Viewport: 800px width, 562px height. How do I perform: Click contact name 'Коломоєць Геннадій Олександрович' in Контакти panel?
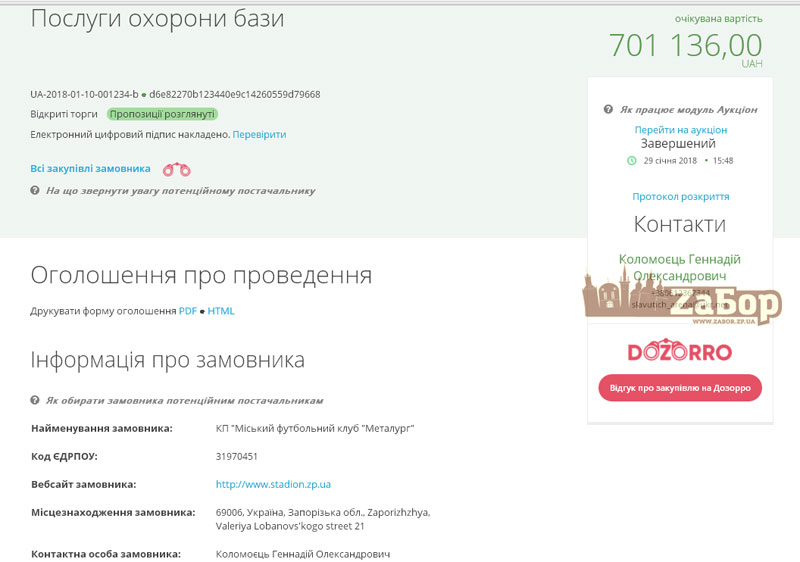(x=680, y=267)
